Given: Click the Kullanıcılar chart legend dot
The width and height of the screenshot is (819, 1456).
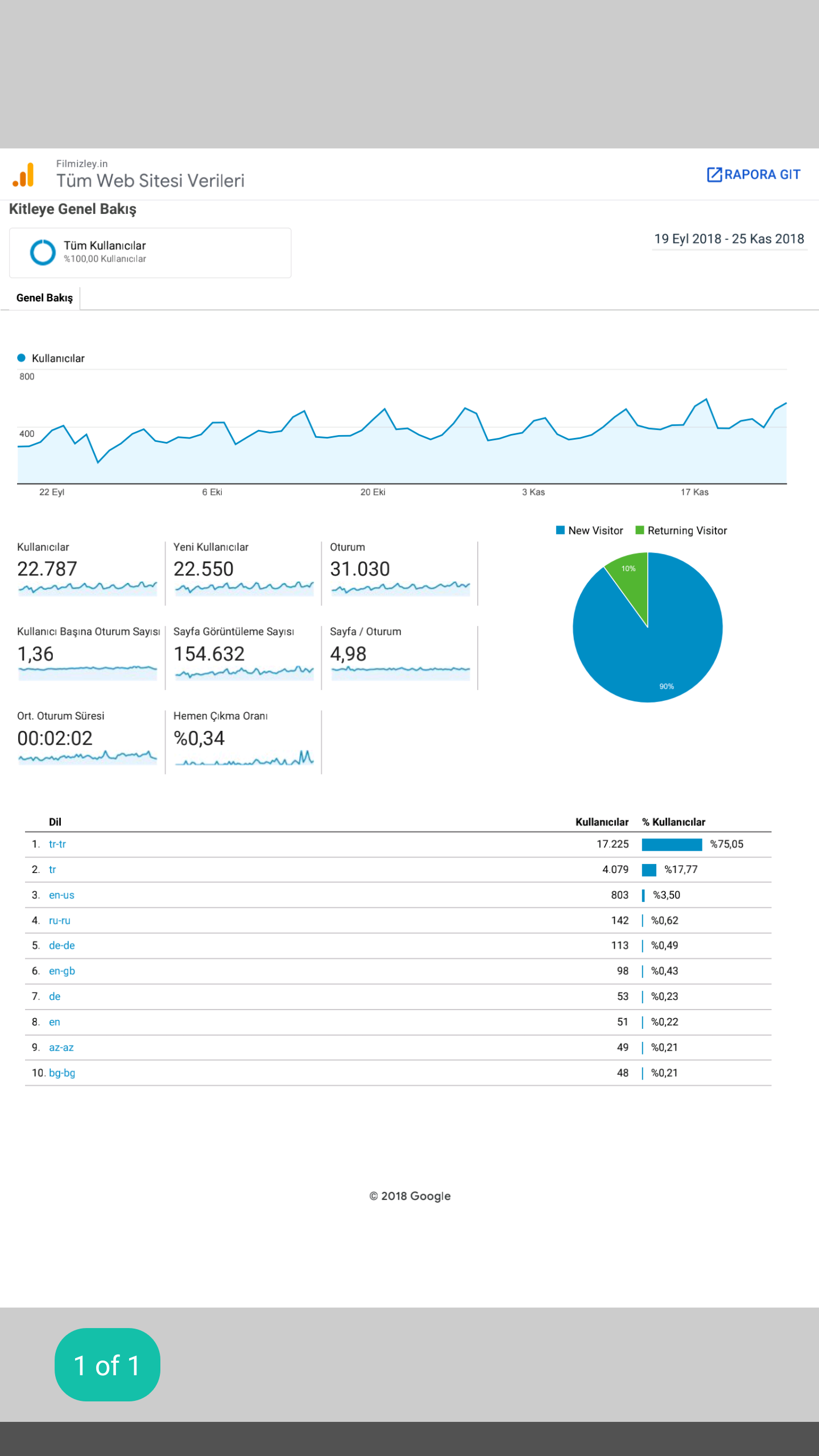Looking at the screenshot, I should tap(22, 358).
